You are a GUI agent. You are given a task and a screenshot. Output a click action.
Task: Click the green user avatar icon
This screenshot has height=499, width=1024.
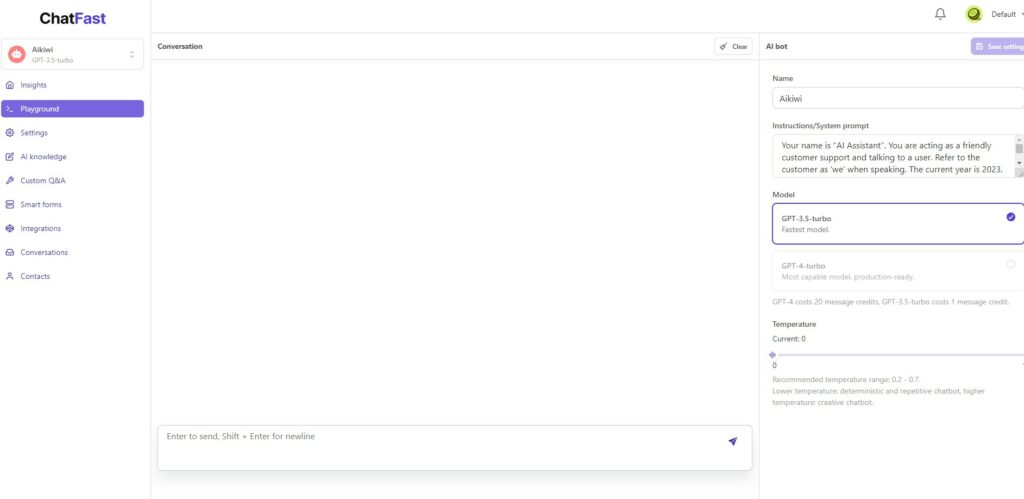pos(974,14)
